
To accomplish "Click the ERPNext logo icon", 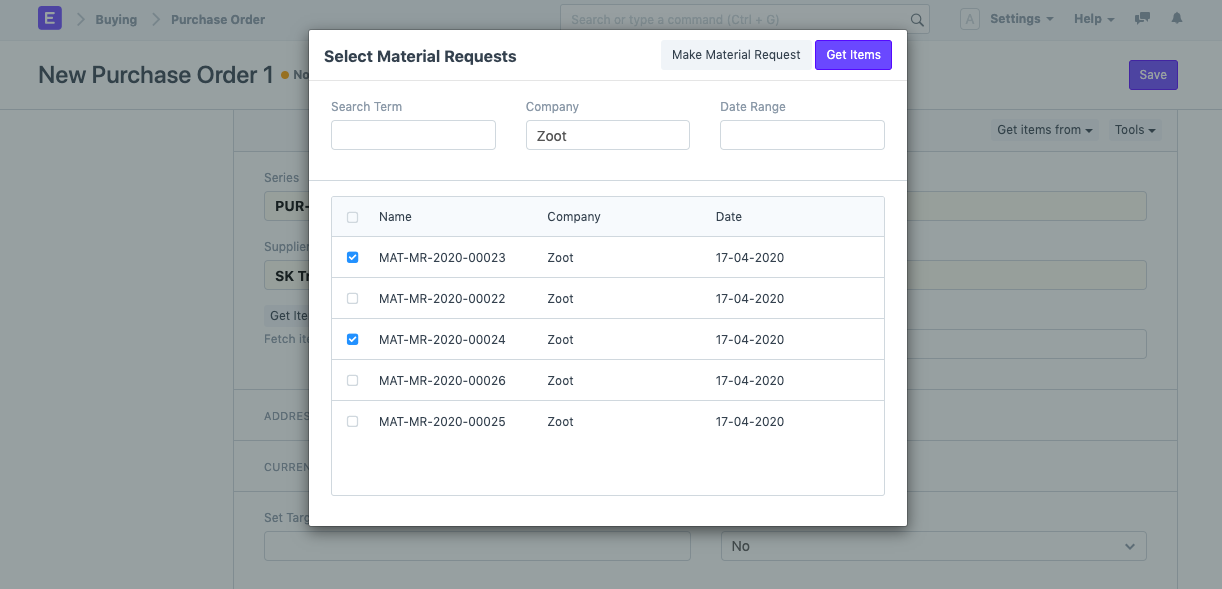I will (x=49, y=18).
